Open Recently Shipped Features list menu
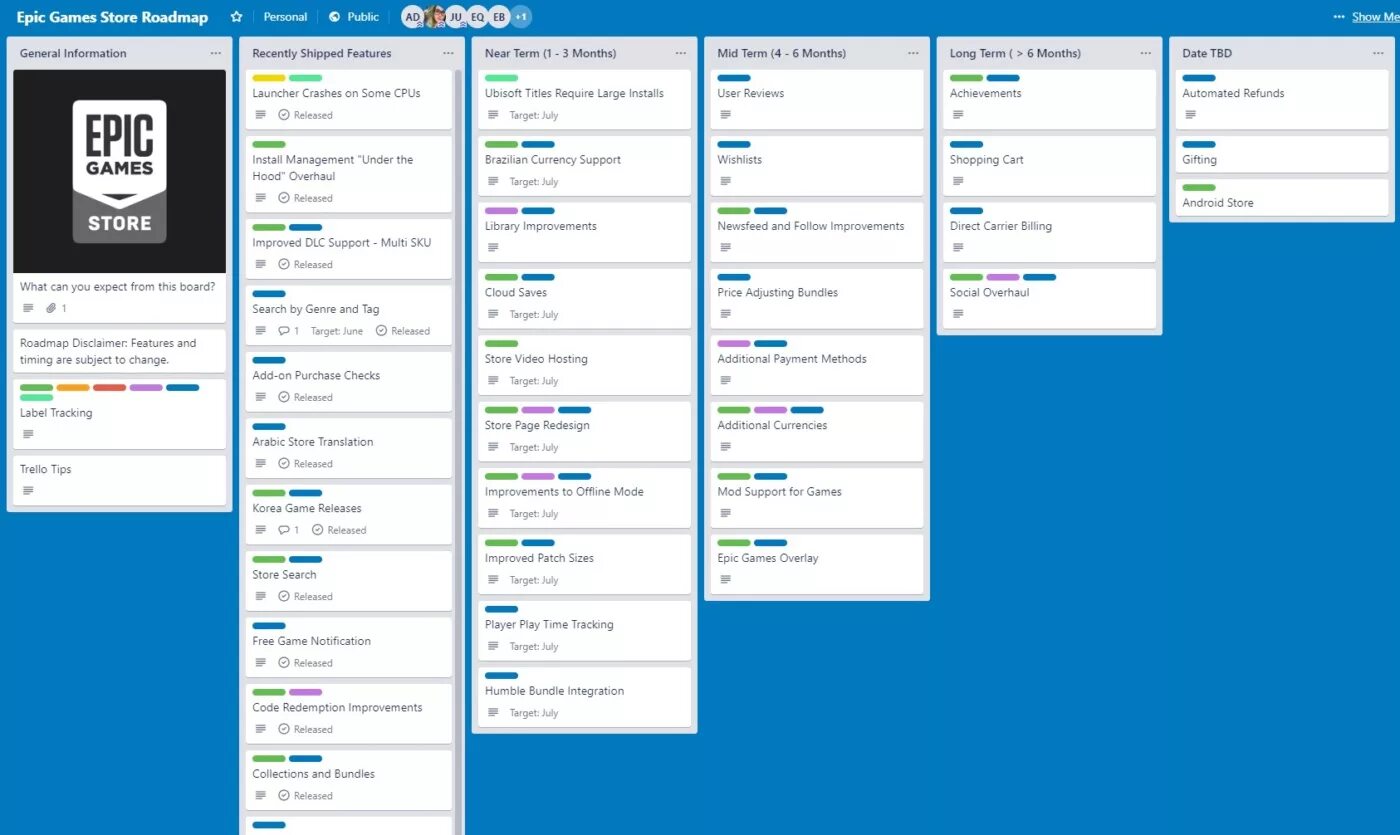This screenshot has width=1400, height=835. 448,53
